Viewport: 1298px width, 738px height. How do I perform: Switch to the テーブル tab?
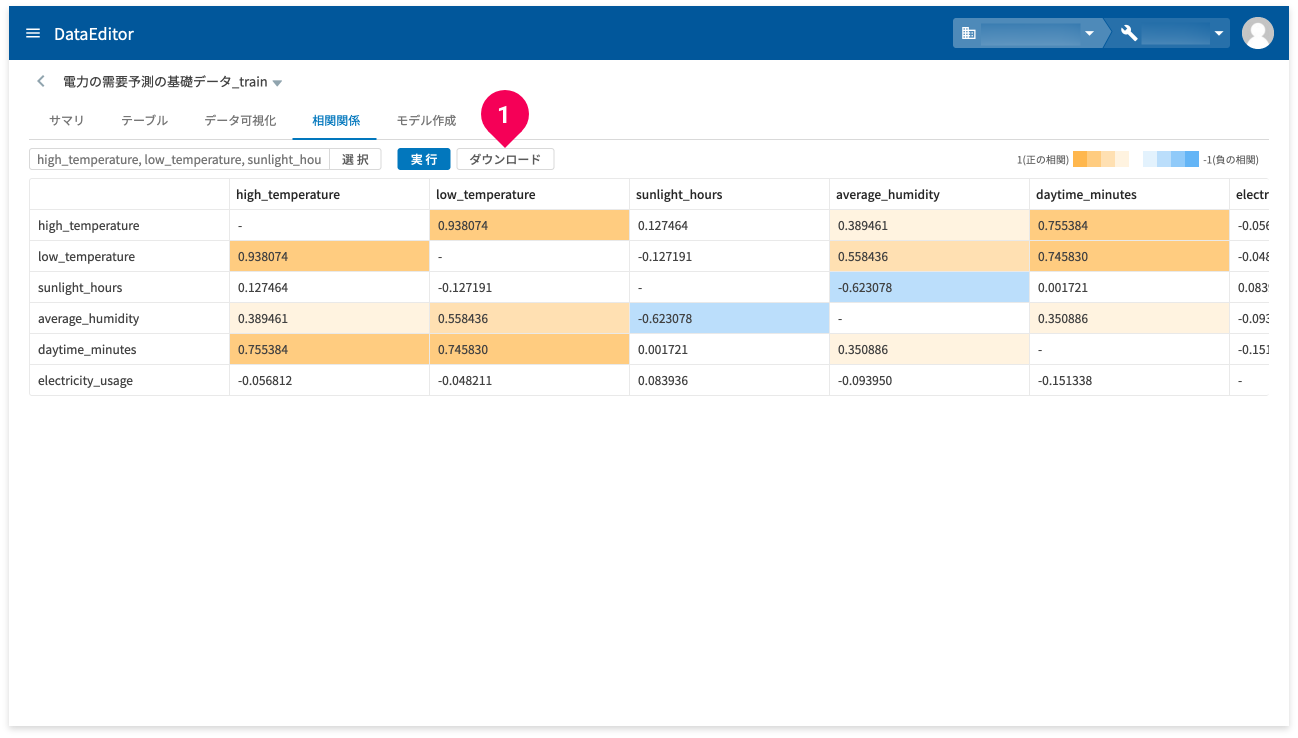(x=144, y=120)
